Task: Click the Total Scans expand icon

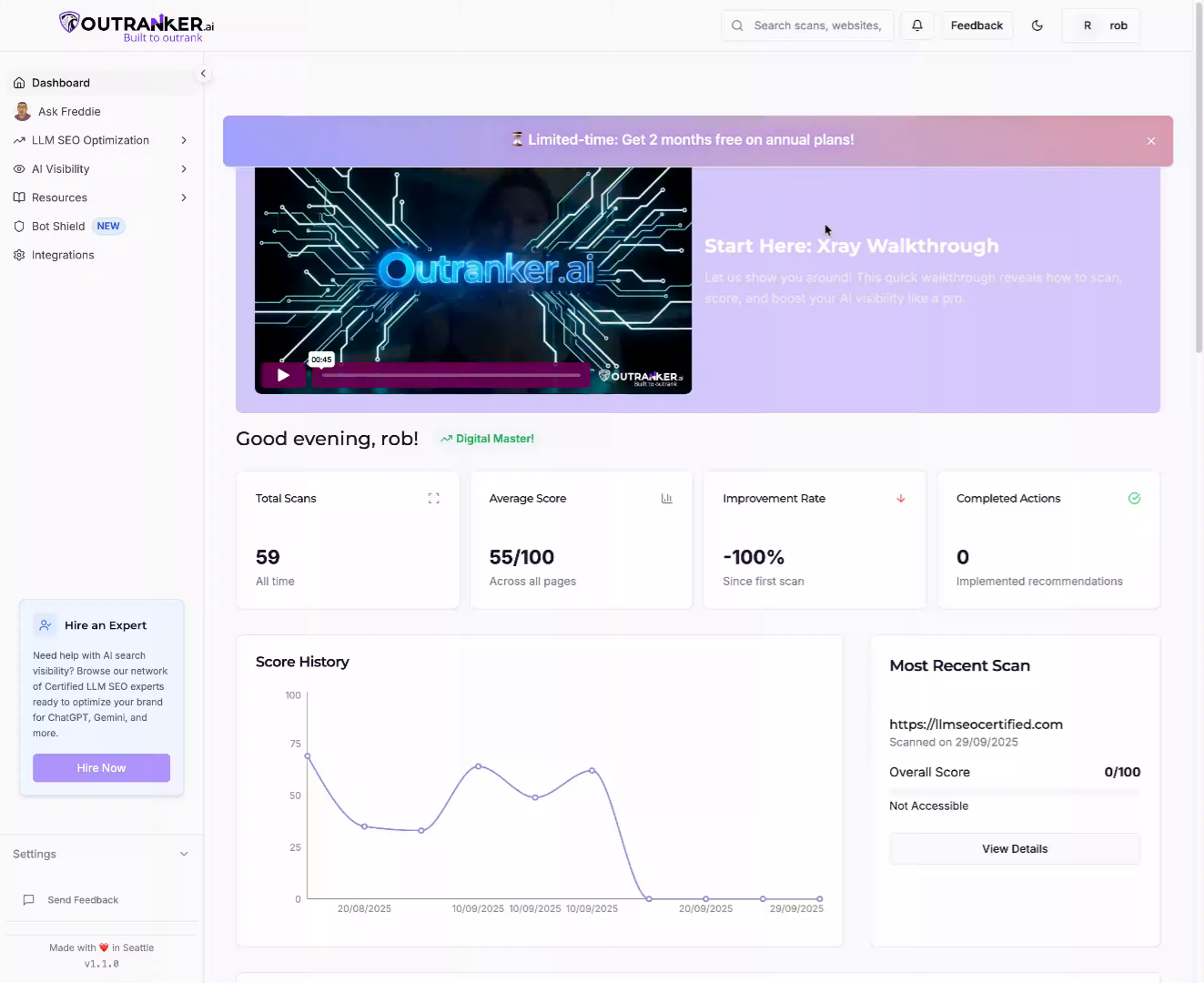Action: tap(434, 499)
